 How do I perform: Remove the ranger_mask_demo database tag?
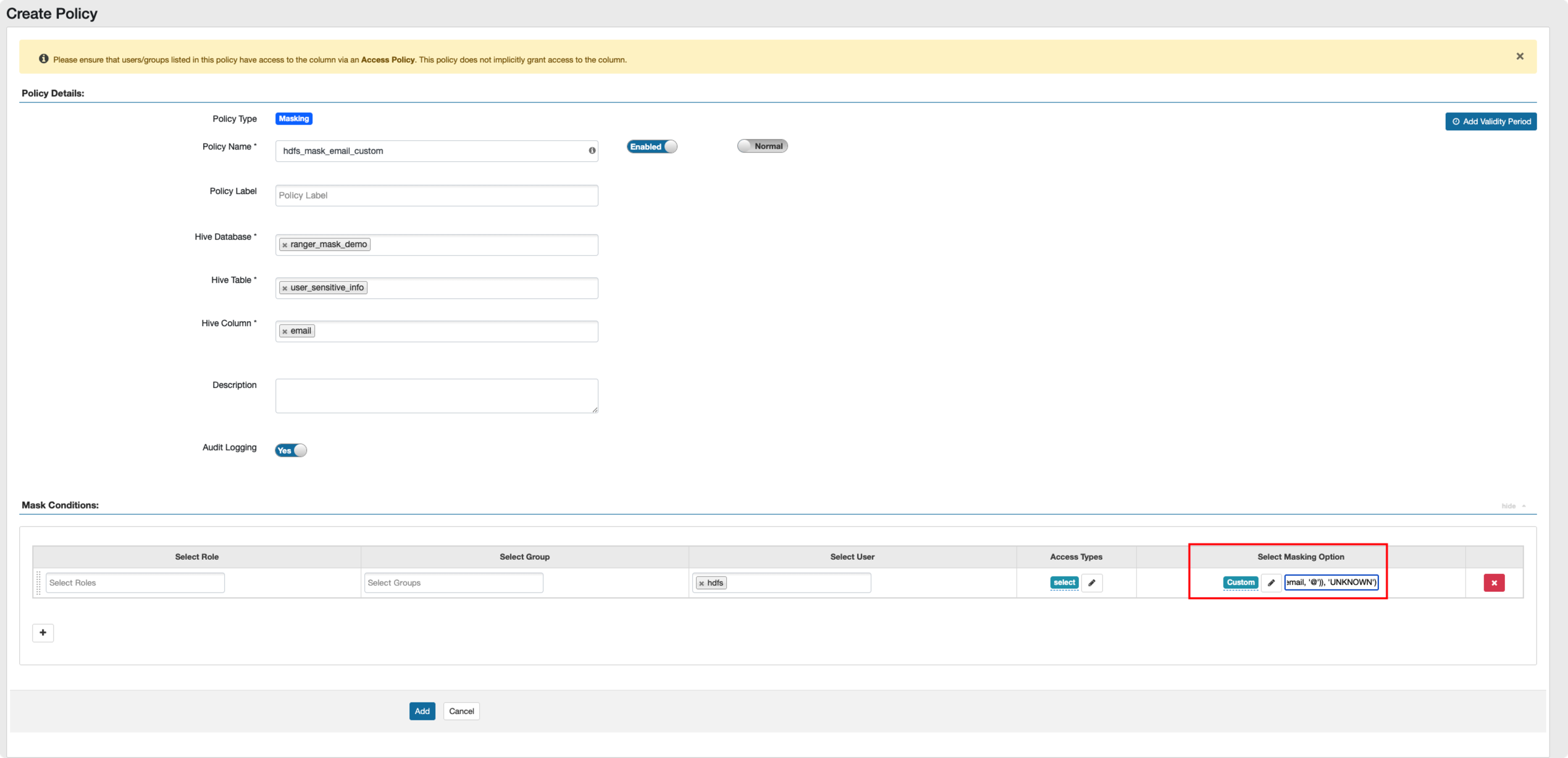[x=285, y=245]
